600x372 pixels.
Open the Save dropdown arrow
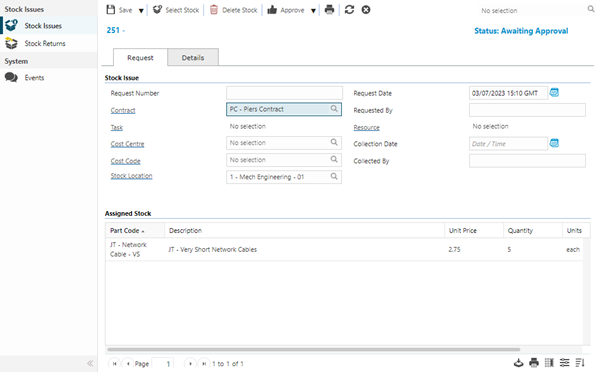[141, 11]
